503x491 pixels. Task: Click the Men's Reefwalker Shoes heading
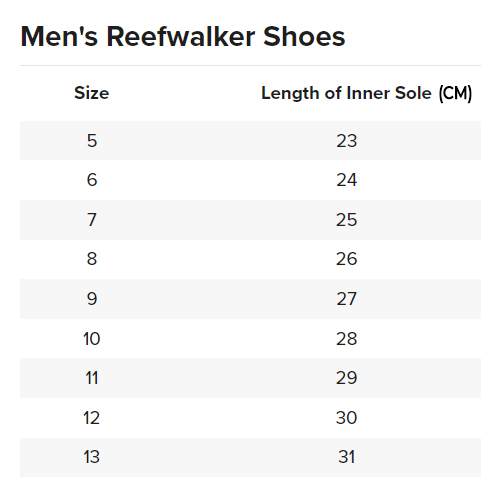click(183, 36)
